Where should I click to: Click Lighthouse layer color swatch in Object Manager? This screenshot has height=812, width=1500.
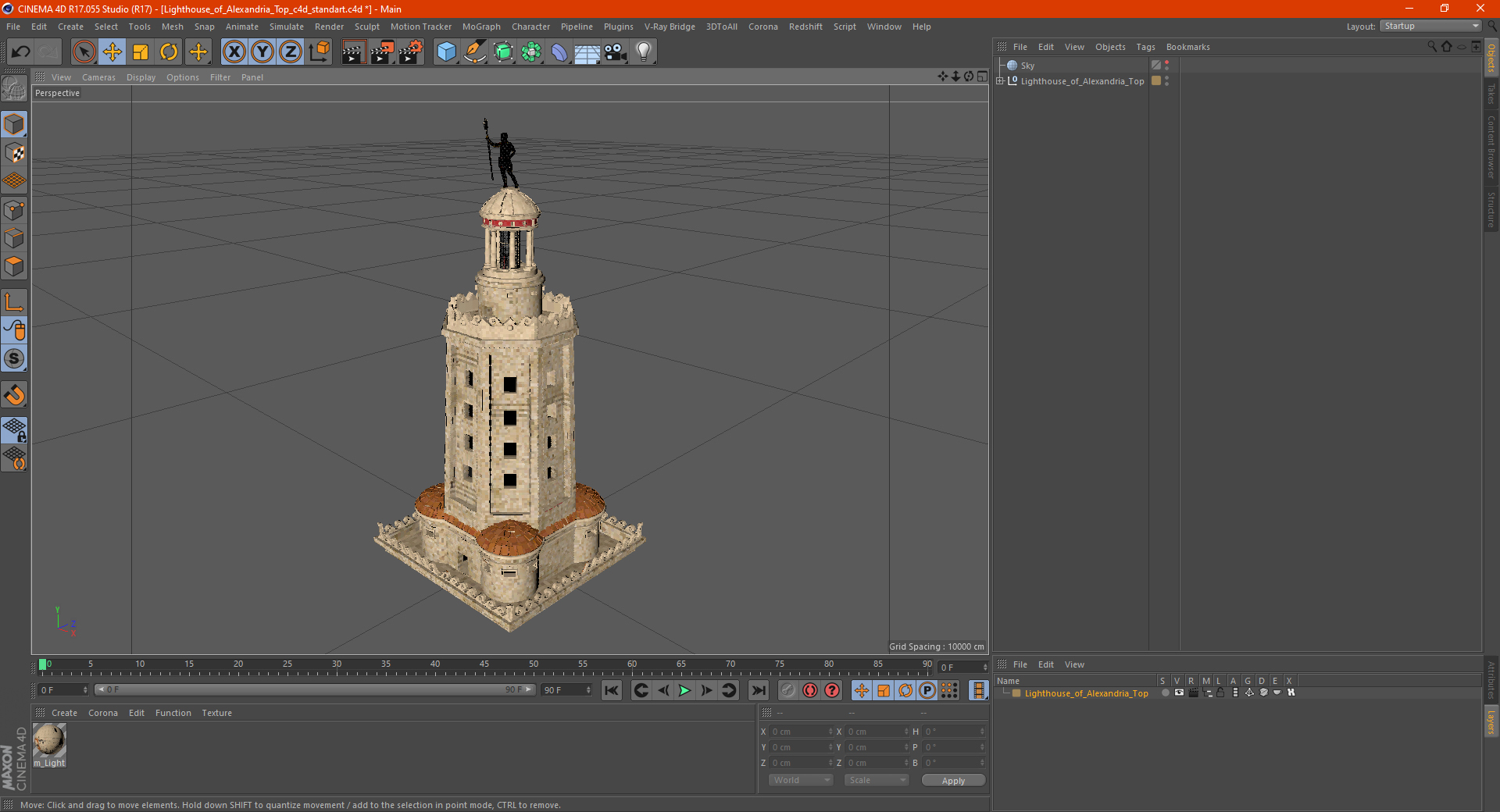1156,80
